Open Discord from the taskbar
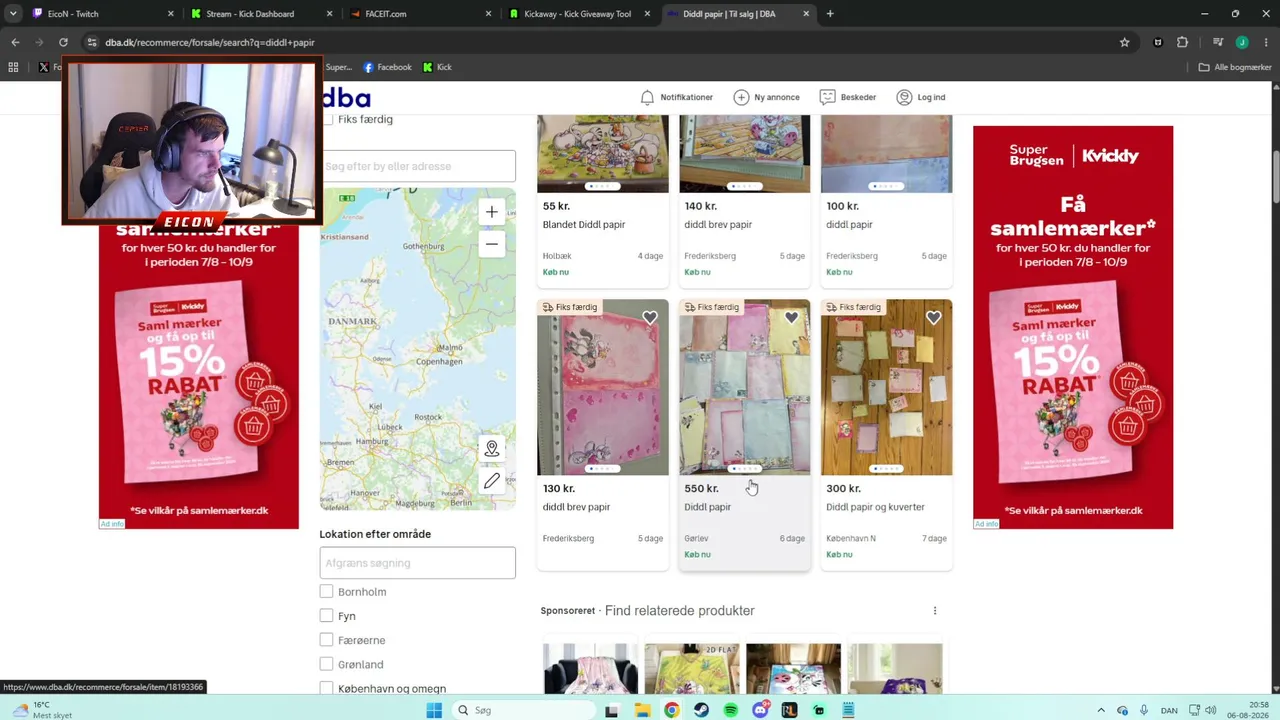 pyautogui.click(x=760, y=710)
